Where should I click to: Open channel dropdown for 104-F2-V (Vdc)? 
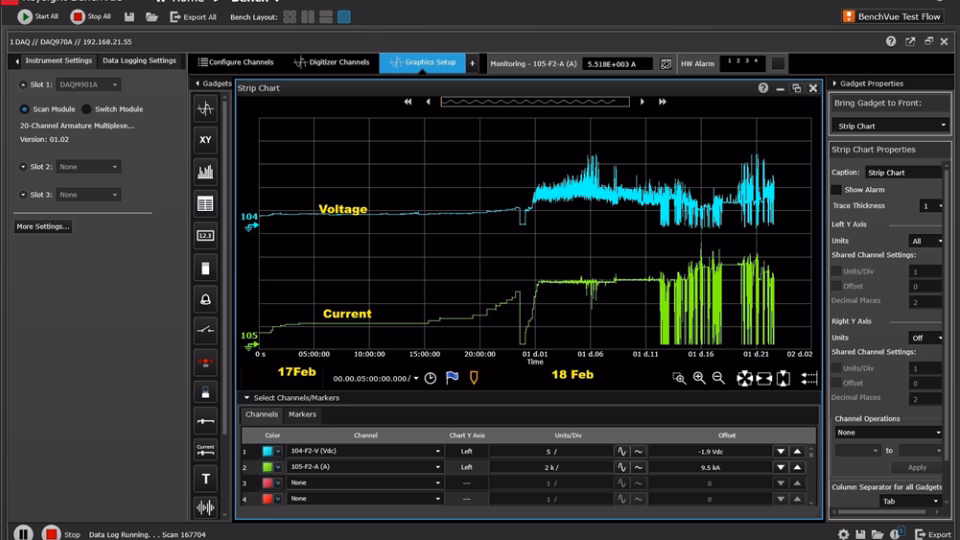tap(437, 452)
